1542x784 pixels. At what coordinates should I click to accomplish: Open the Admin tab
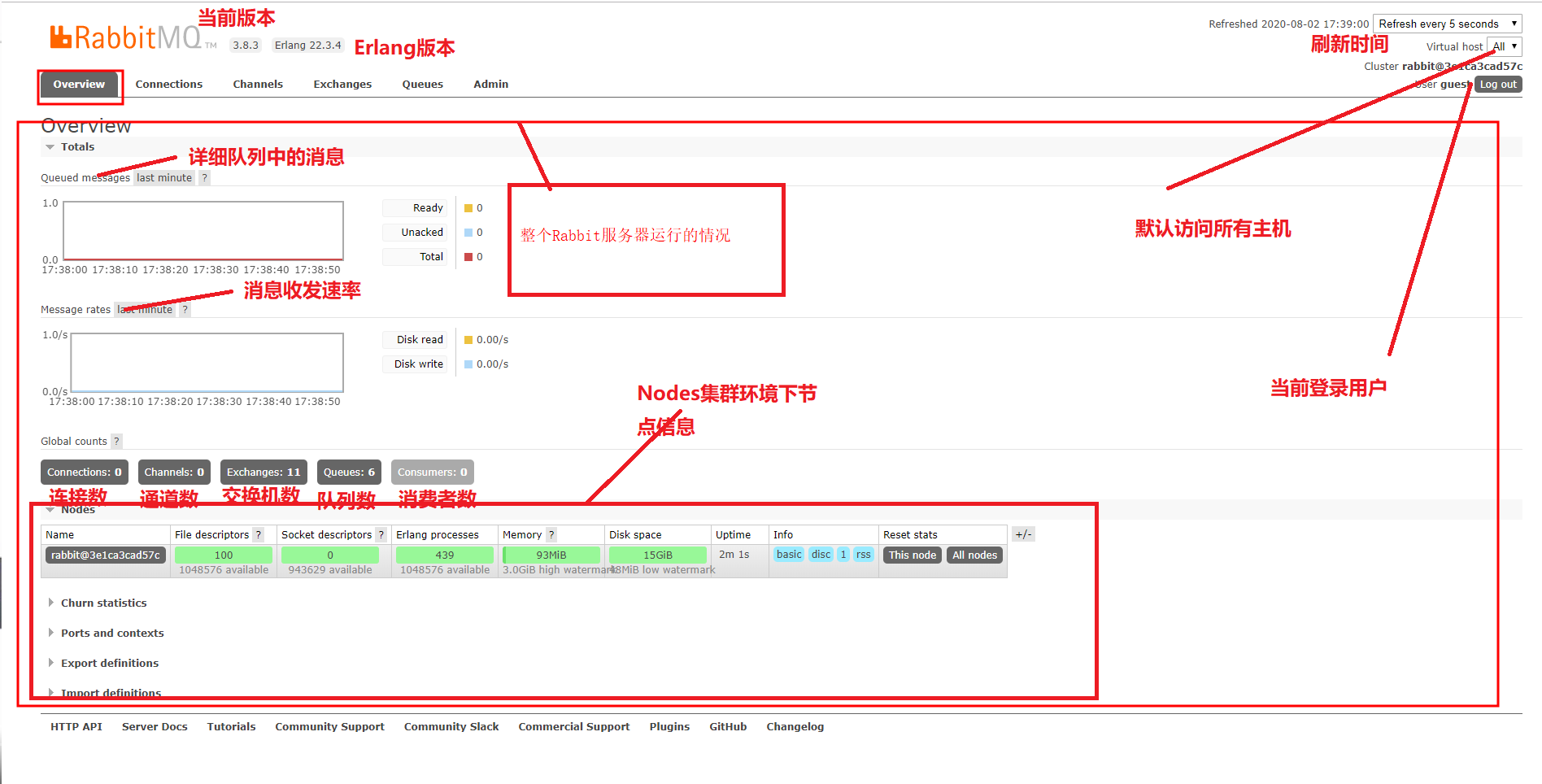coord(490,84)
